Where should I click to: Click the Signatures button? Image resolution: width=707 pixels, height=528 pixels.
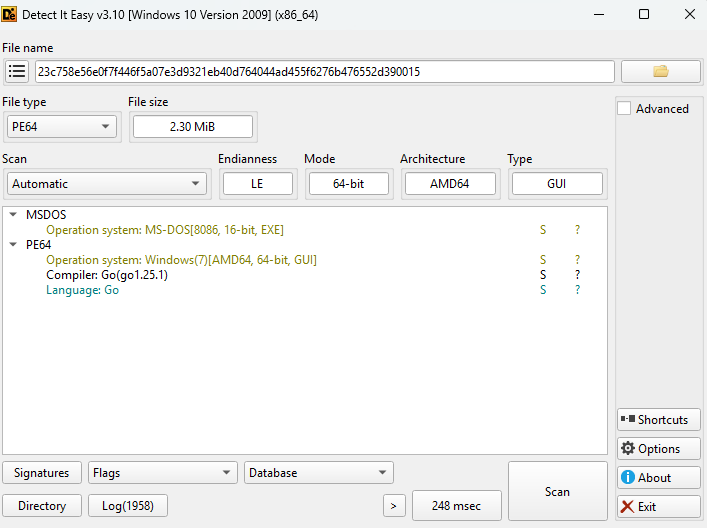[x=42, y=473]
